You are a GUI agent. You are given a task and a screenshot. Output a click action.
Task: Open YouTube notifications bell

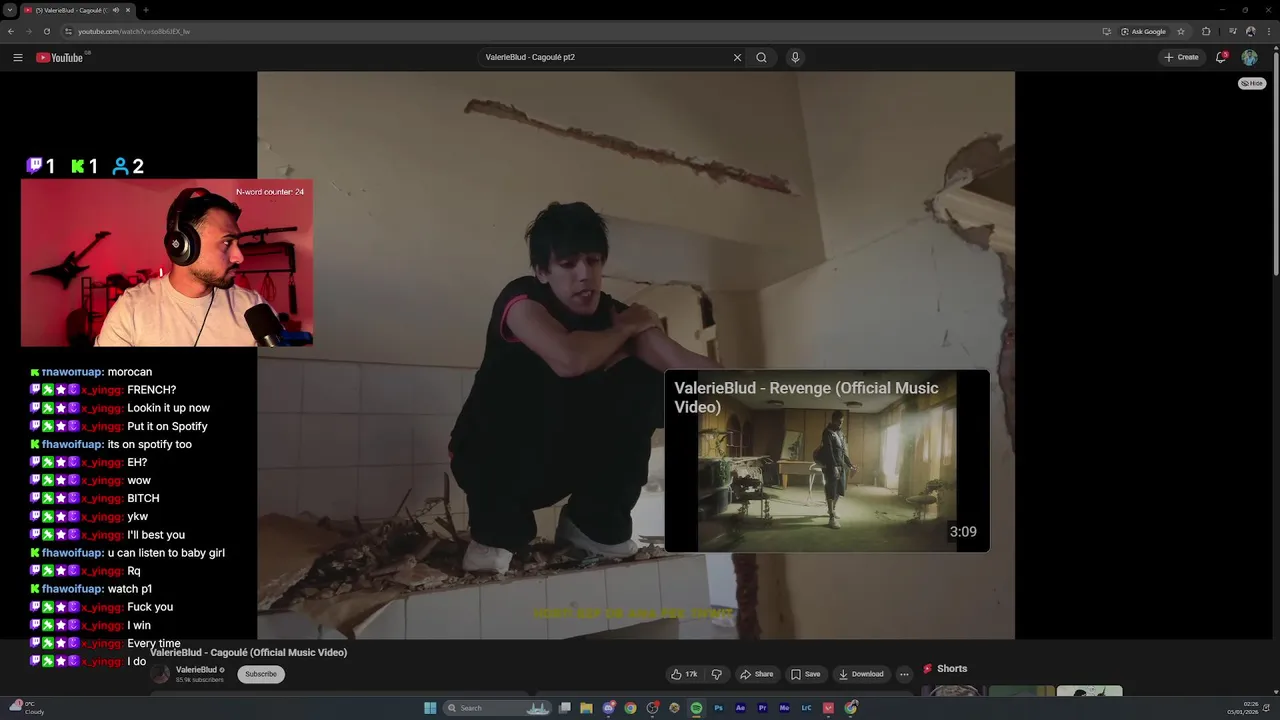click(1221, 57)
